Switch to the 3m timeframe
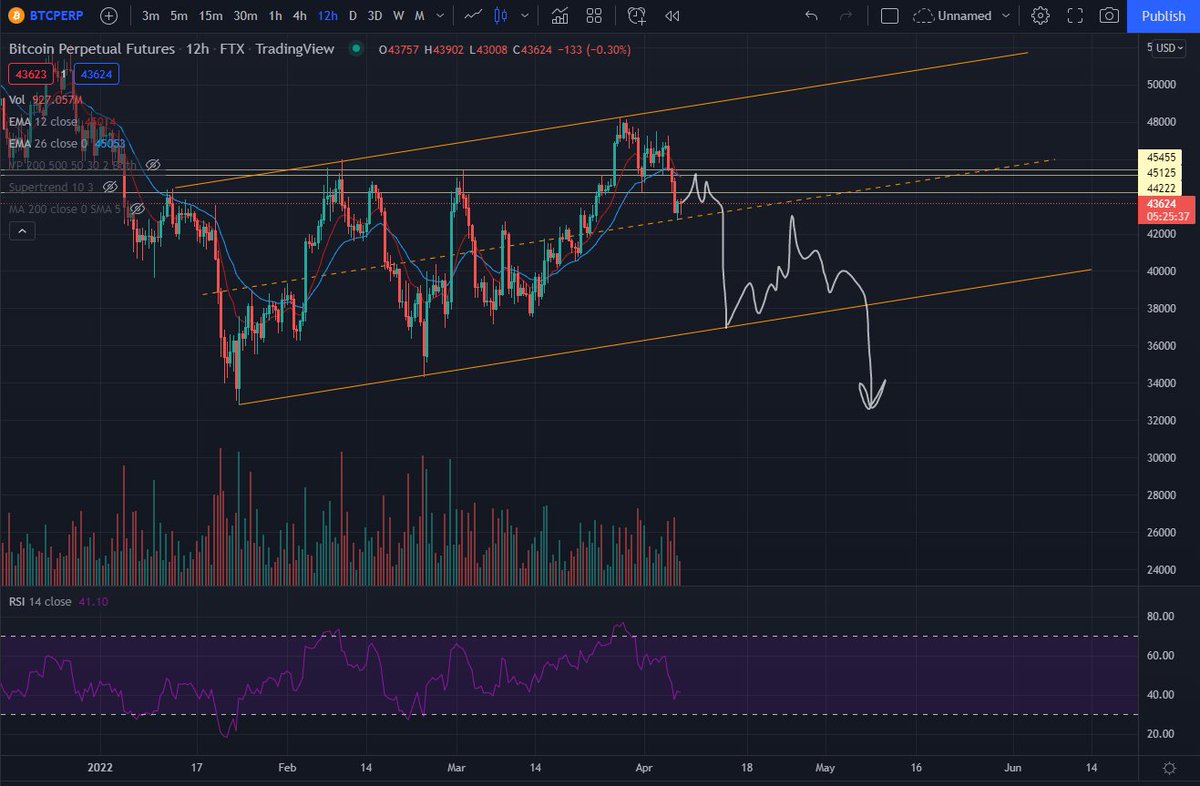Screen dimensions: 1200x786 [150, 16]
